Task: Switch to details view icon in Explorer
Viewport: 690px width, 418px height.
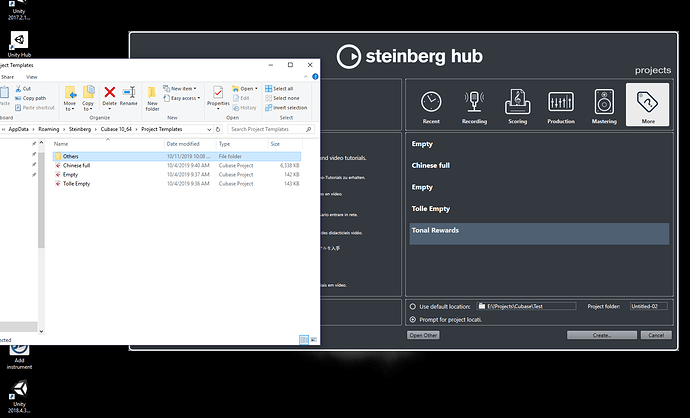Action: (x=304, y=340)
